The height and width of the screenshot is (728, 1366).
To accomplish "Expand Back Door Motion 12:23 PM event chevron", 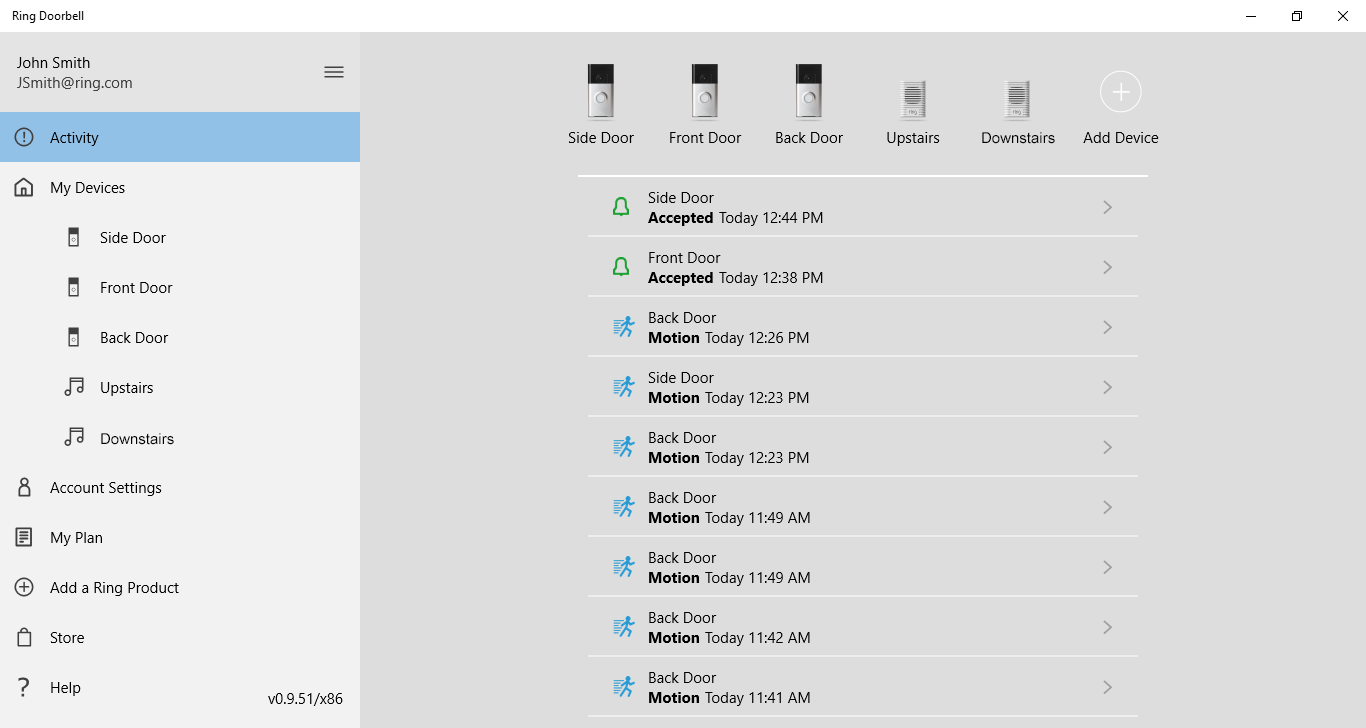I will (1107, 447).
